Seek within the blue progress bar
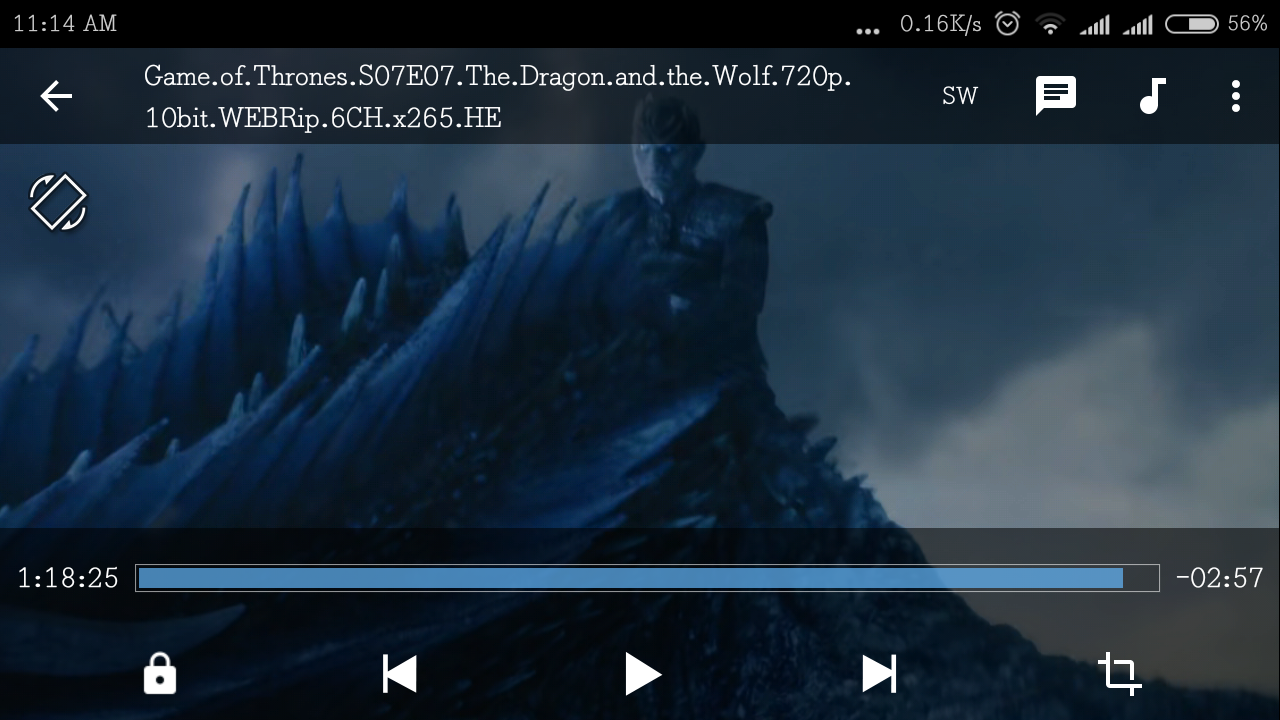 [x=647, y=578]
